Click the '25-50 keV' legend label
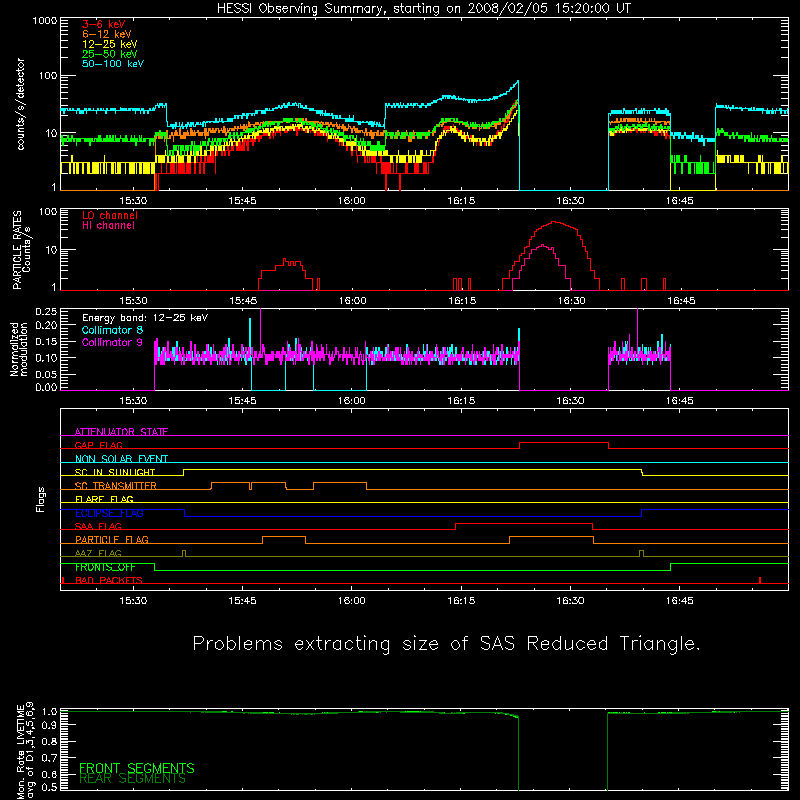Viewport: 800px width, 800px height. [x=110, y=54]
